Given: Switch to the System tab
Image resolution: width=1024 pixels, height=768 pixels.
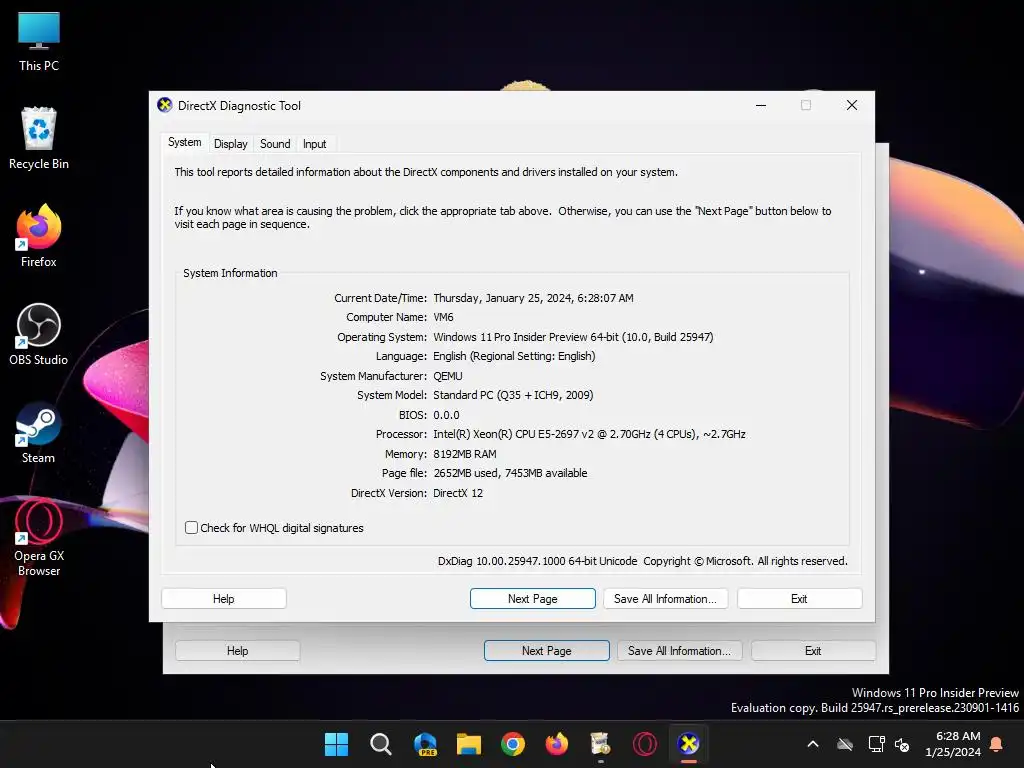Looking at the screenshot, I should pos(185,142).
